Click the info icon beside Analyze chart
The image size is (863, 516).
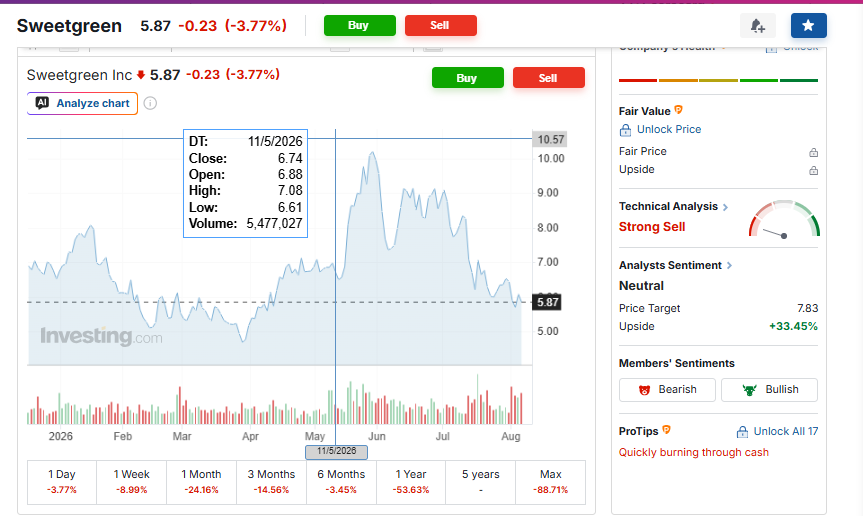150,103
